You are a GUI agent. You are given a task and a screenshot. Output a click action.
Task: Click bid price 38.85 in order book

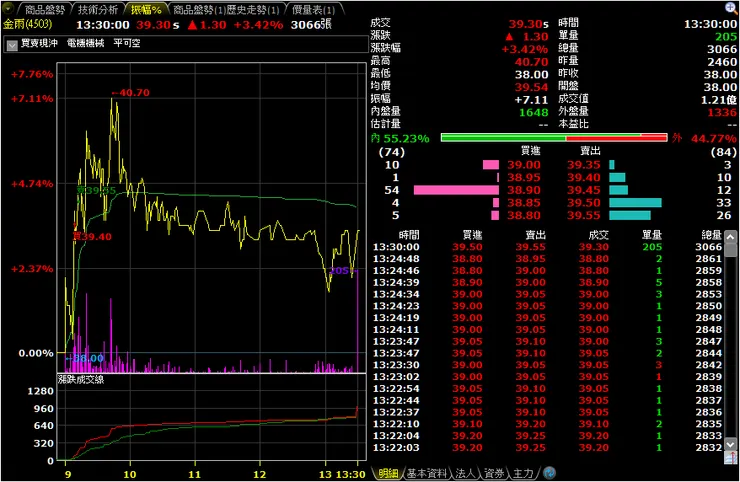[x=524, y=203]
